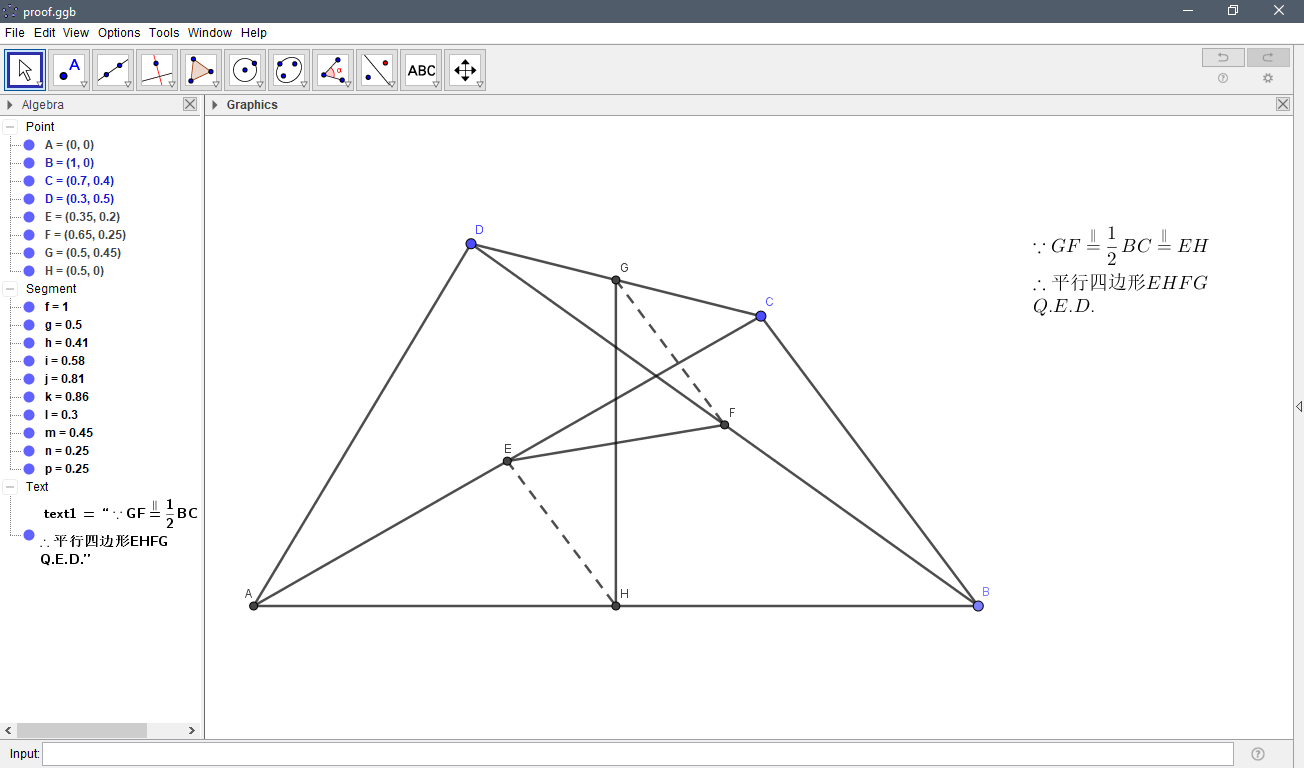Viewport: 1304px width, 768px height.
Task: Click the Undo button
Action: [1222, 57]
